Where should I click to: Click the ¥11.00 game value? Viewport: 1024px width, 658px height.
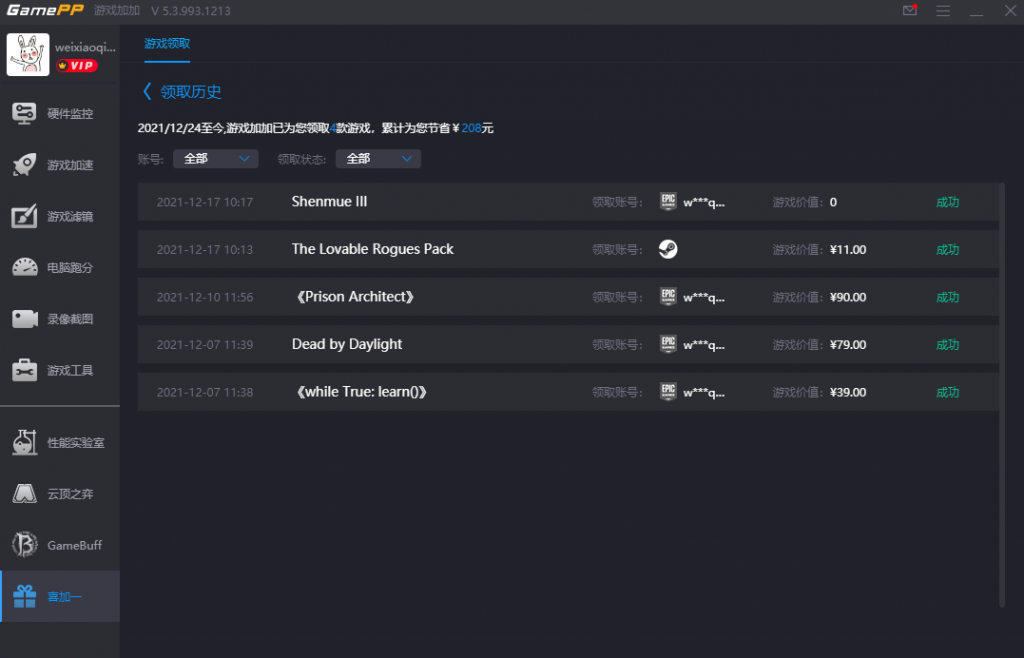tap(848, 250)
